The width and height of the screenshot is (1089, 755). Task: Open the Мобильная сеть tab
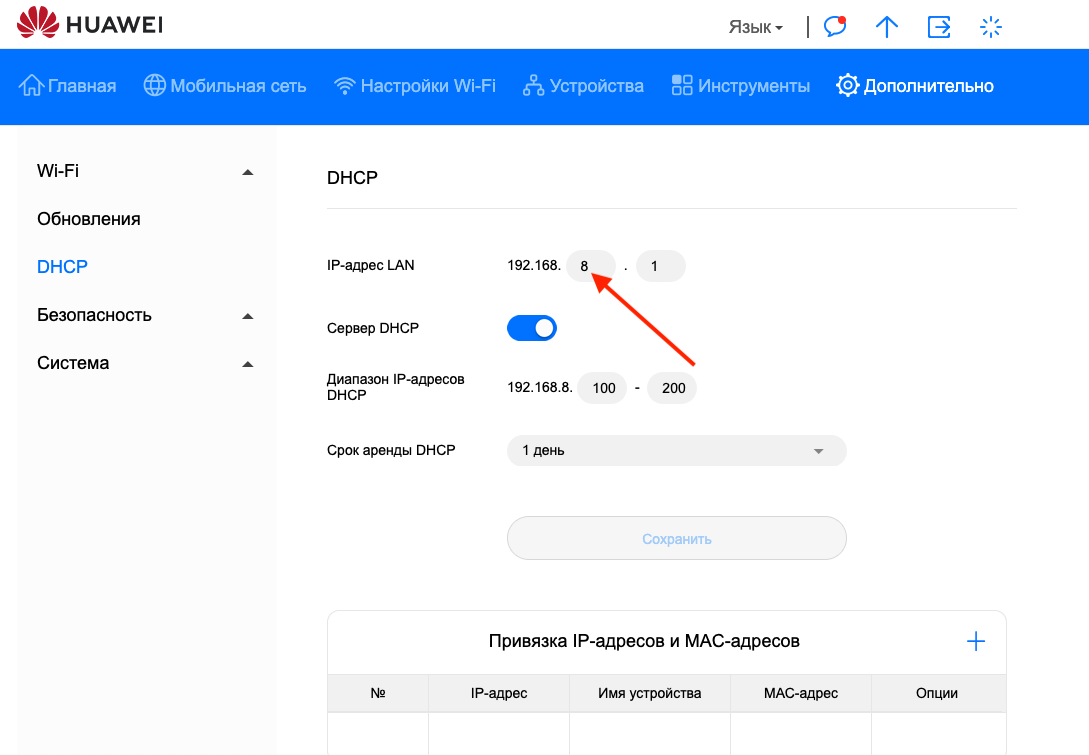pyautogui.click(x=225, y=86)
